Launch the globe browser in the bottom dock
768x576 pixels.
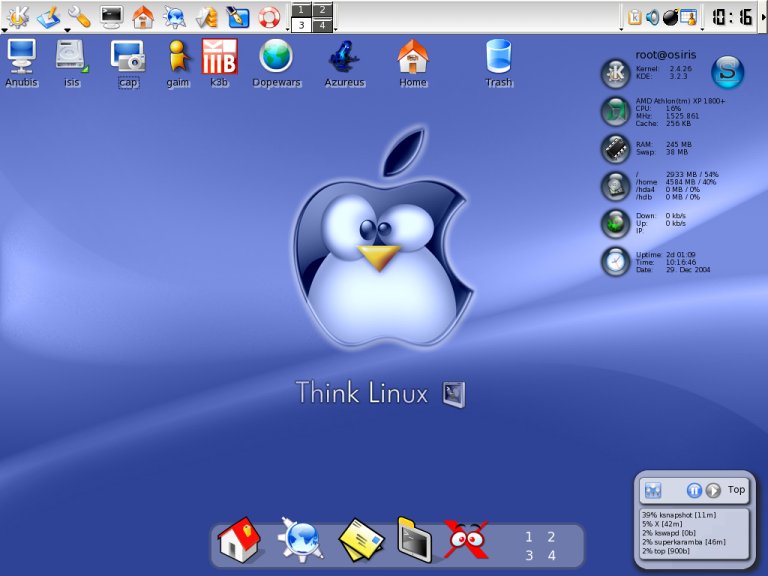click(x=301, y=539)
